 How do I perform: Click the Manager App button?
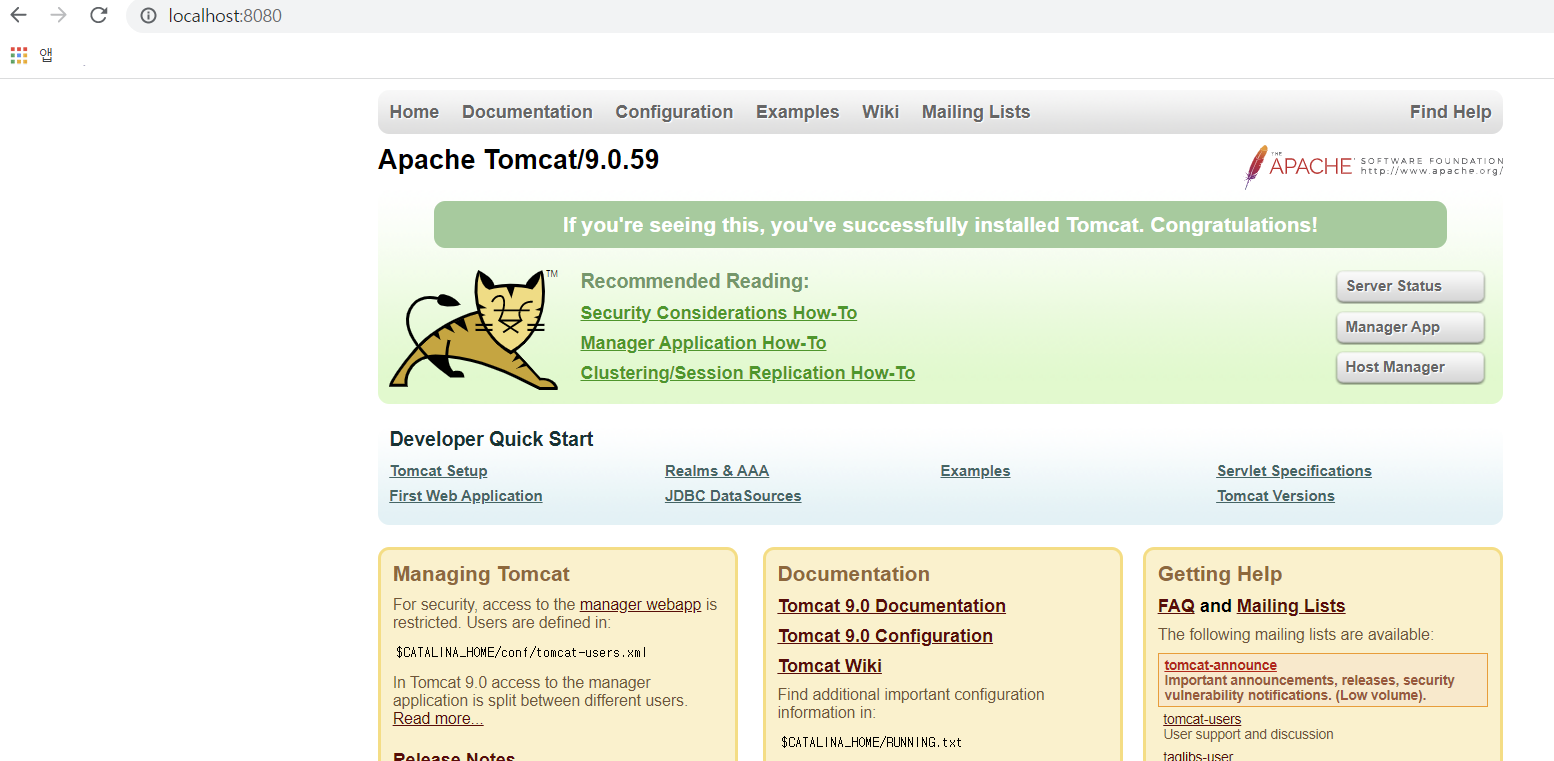pos(1410,327)
